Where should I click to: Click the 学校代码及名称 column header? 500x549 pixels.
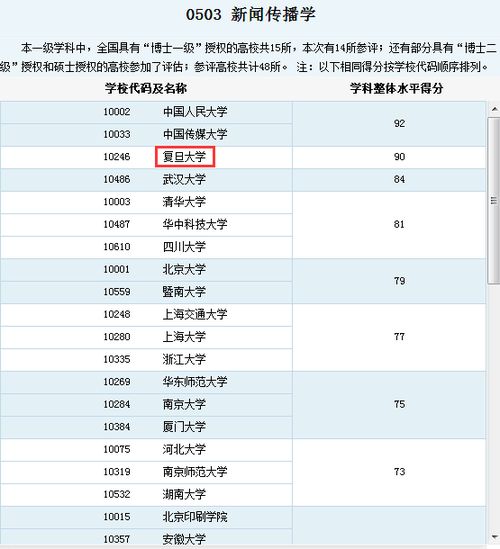[146, 88]
